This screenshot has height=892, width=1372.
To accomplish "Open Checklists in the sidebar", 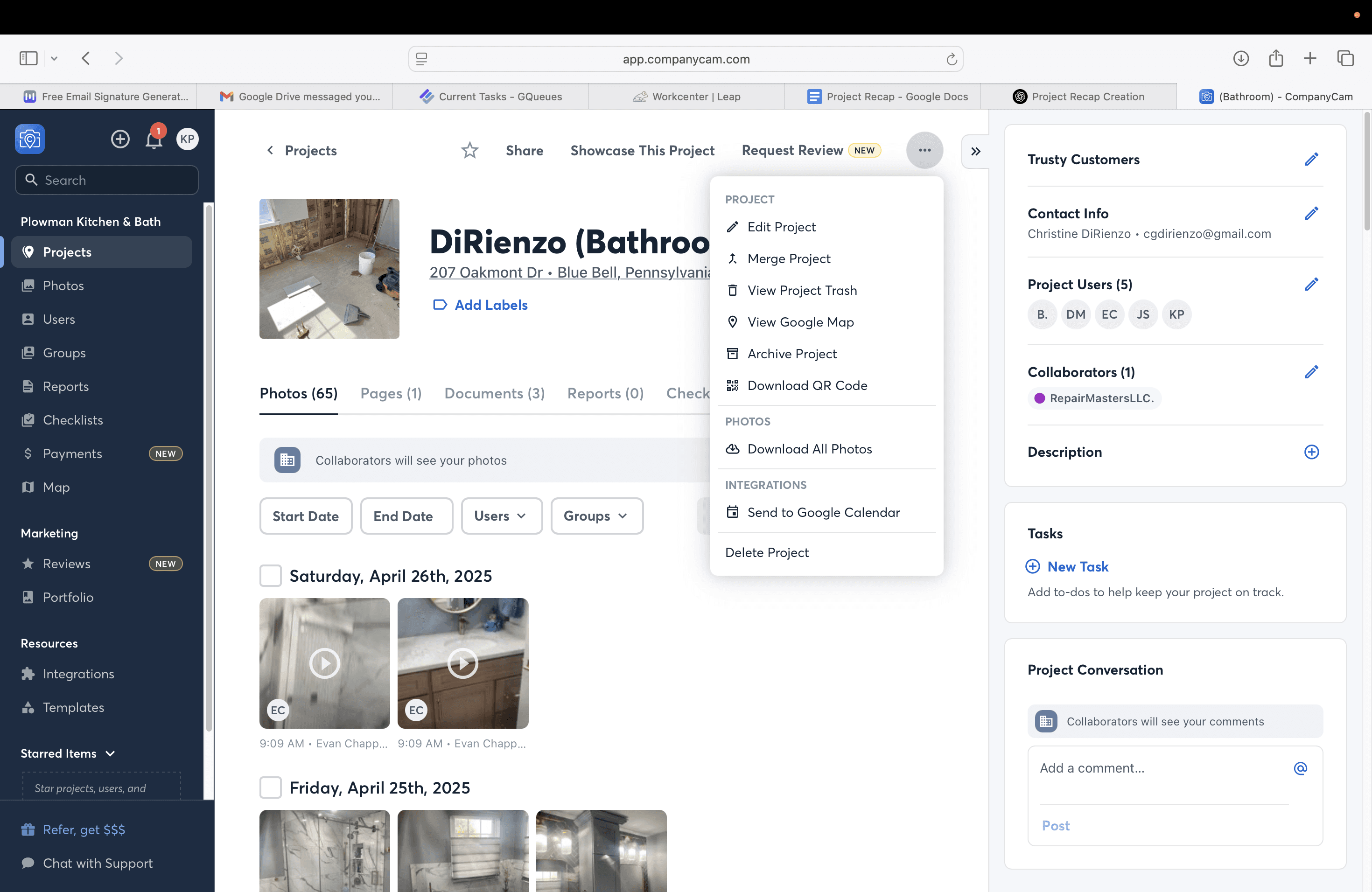I will pos(102,420).
